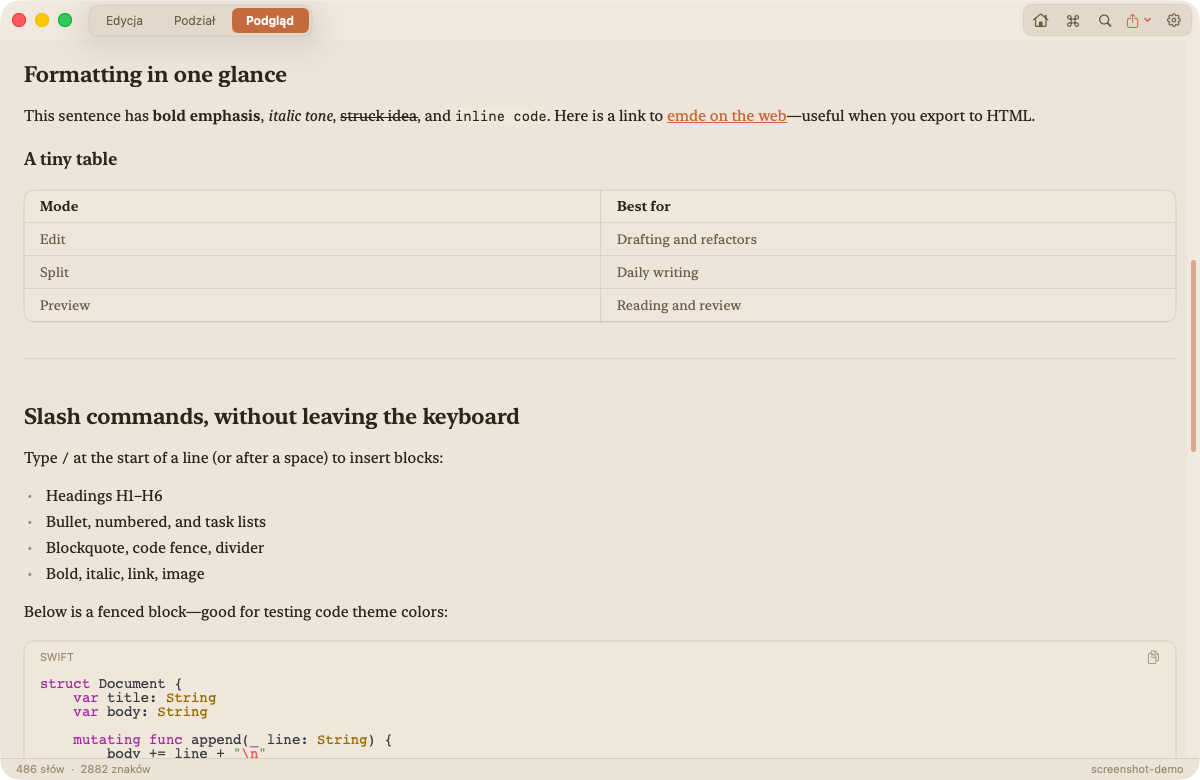Click the "Formatting in one glance" heading
The image size is (1200, 780).
[155, 74]
